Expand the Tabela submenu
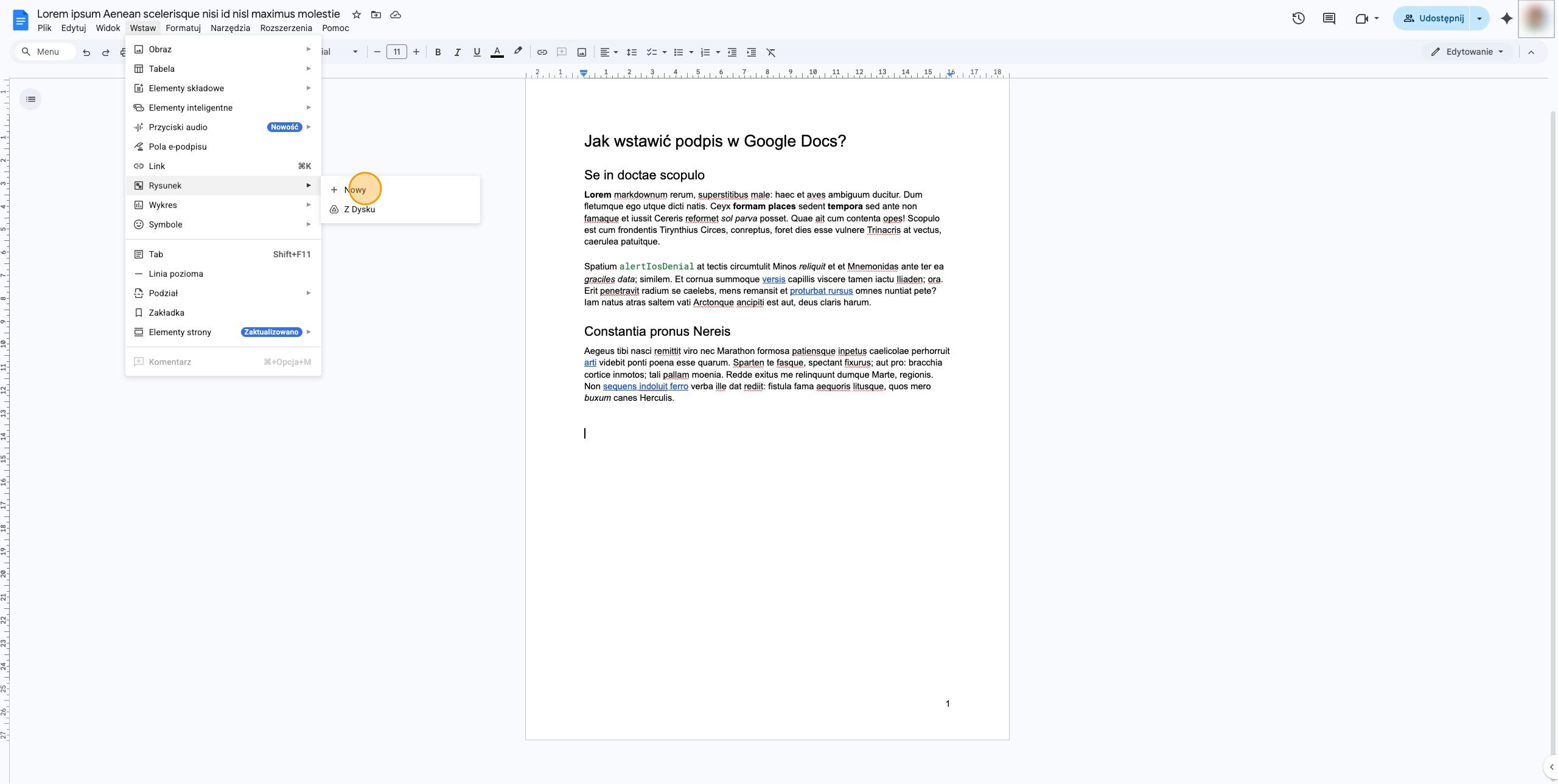This screenshot has height=784, width=1558. [x=223, y=69]
